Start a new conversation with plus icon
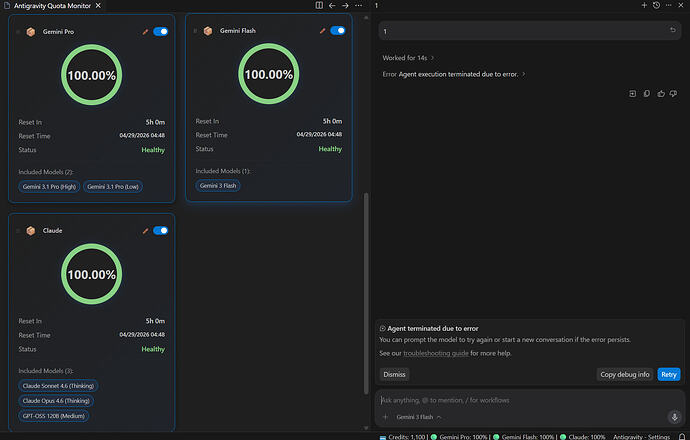 [x=644, y=5]
